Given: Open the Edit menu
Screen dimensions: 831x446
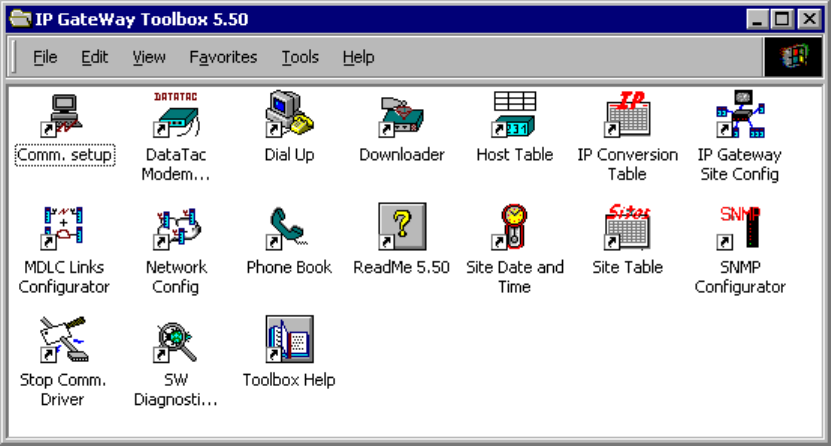Looking at the screenshot, I should coord(94,57).
